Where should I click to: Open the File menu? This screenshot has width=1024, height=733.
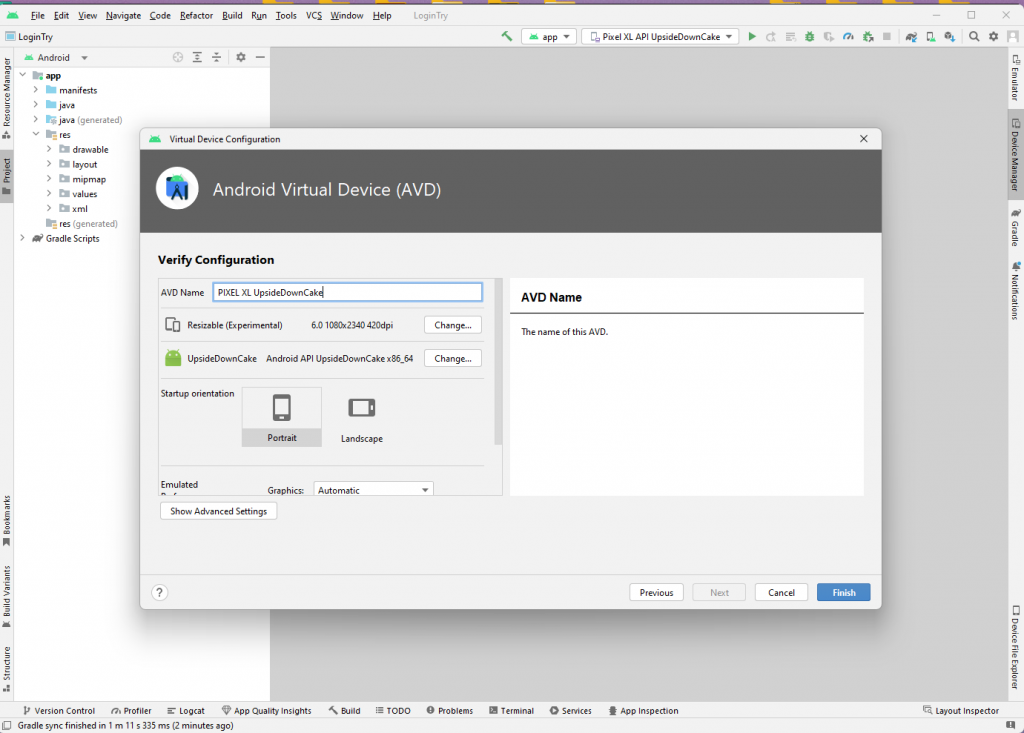click(38, 16)
